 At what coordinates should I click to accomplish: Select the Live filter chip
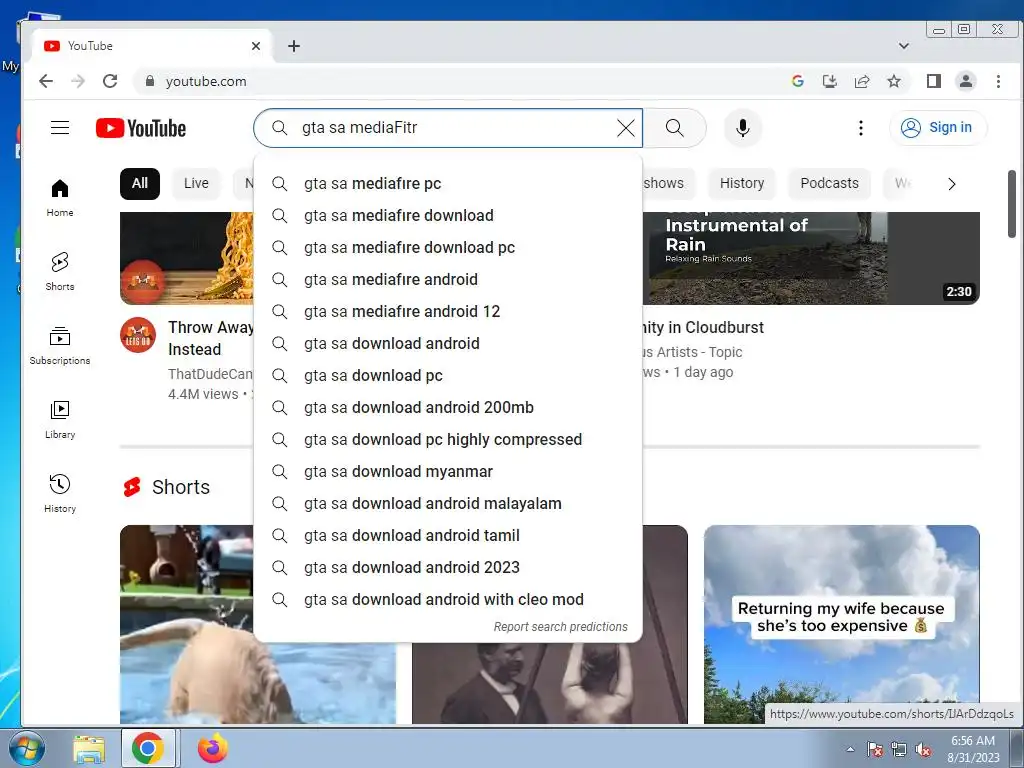[196, 184]
